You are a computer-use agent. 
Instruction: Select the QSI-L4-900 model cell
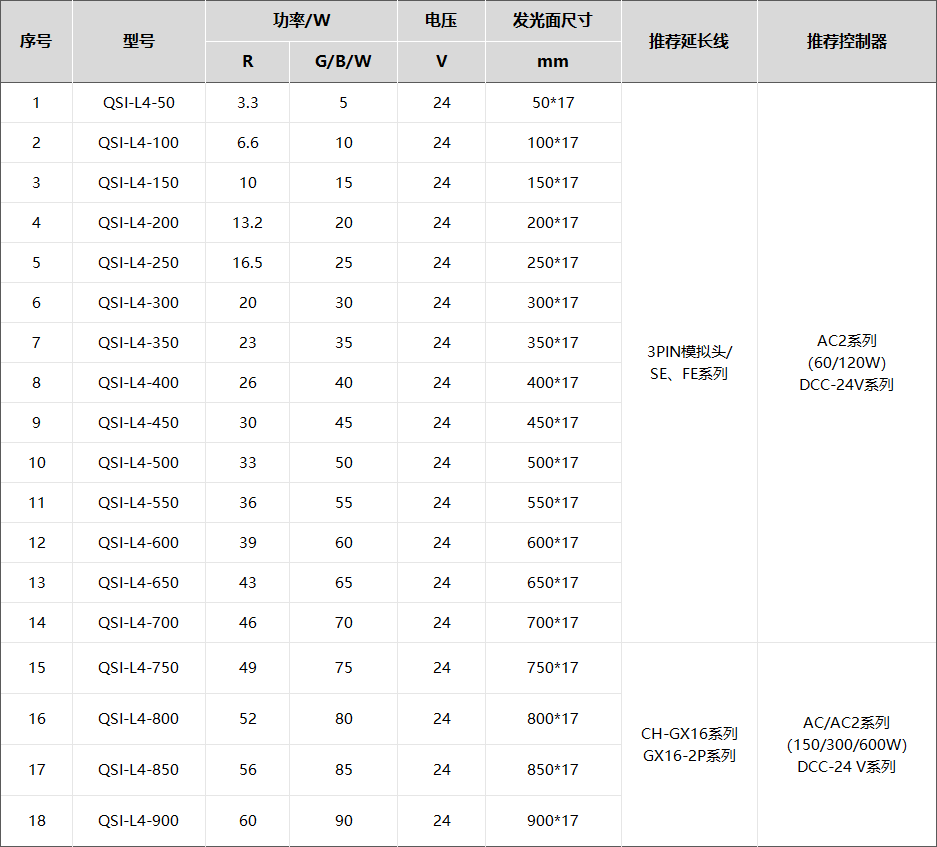(138, 820)
